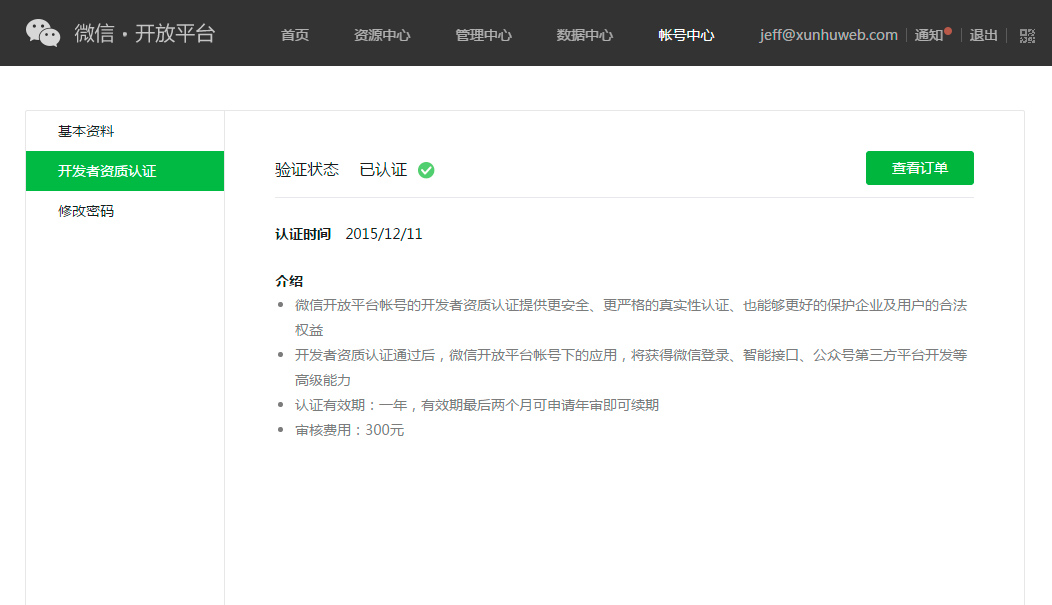Screen dimensions: 1052x605
Task: Click the 认证有效期：一年 bullet text
Action: pyautogui.click(x=477, y=405)
